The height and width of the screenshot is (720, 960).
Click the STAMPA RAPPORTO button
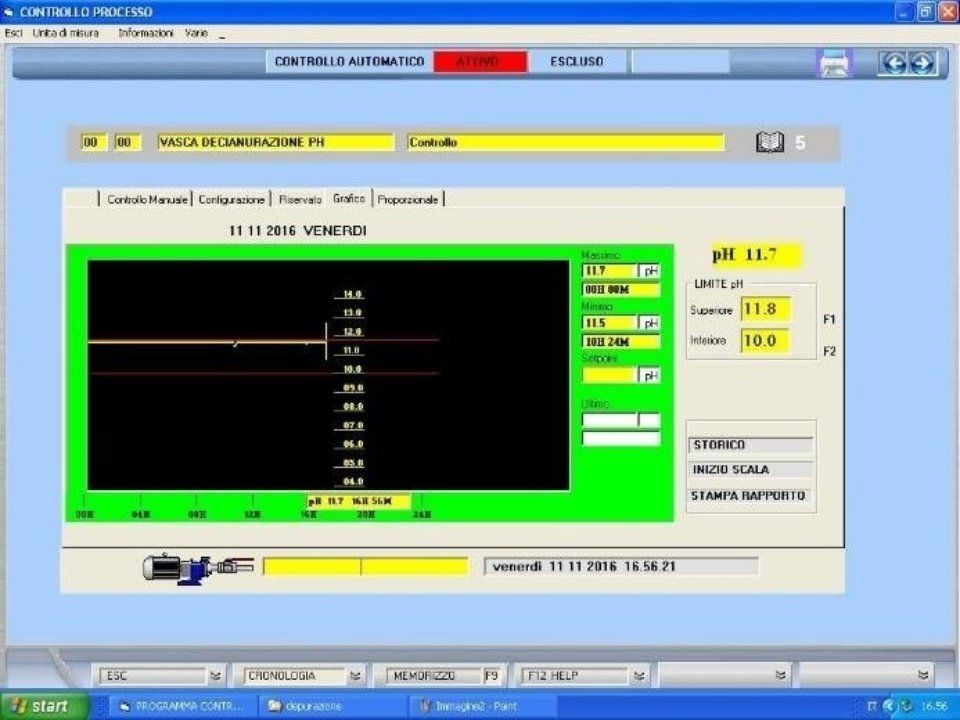click(751, 496)
